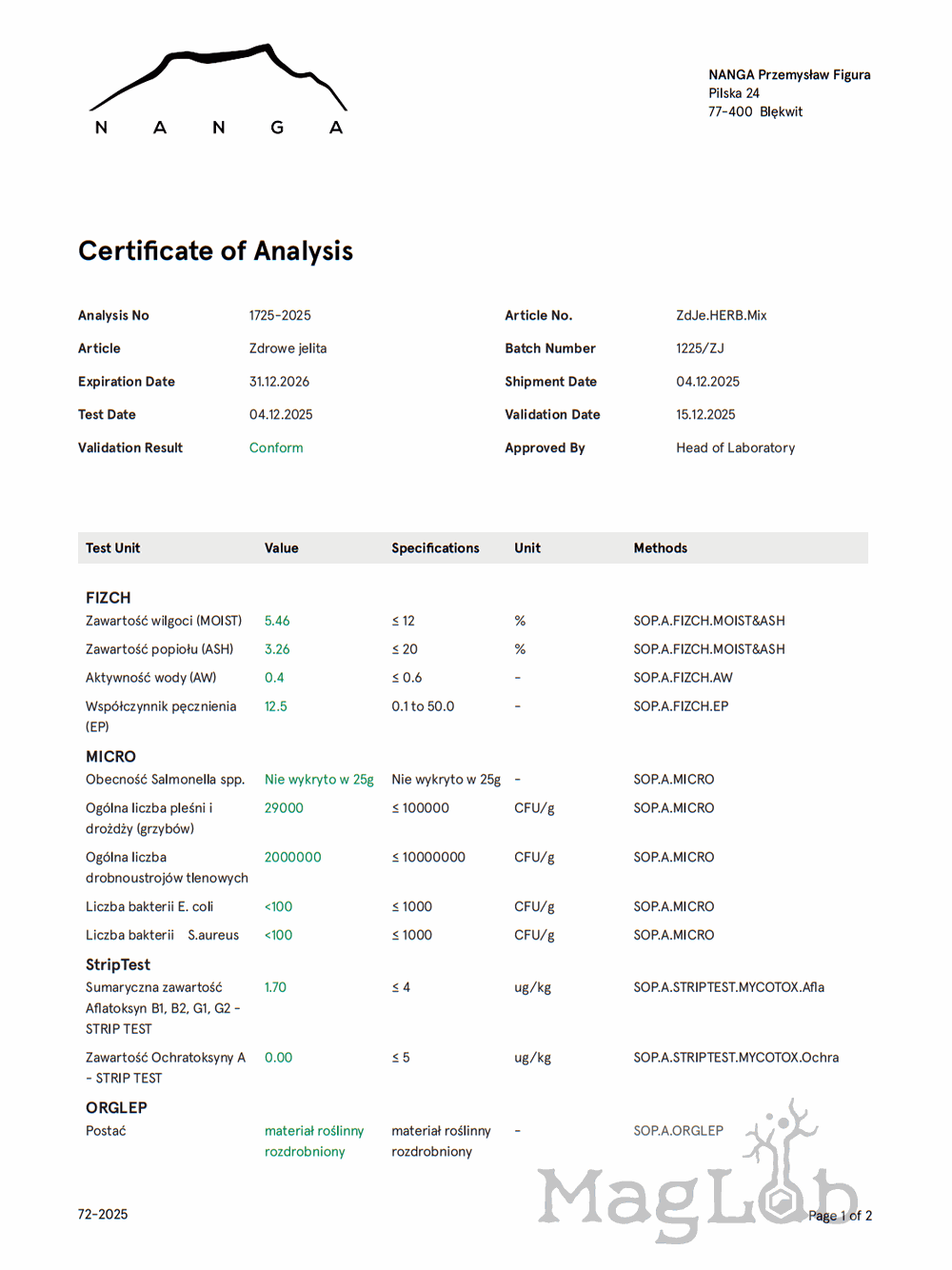Screen dimensions: 952x1270
Task: Click the SOP.A.STRIPTEST.MYCOTOX.Ochra method text
Action: point(736,1058)
